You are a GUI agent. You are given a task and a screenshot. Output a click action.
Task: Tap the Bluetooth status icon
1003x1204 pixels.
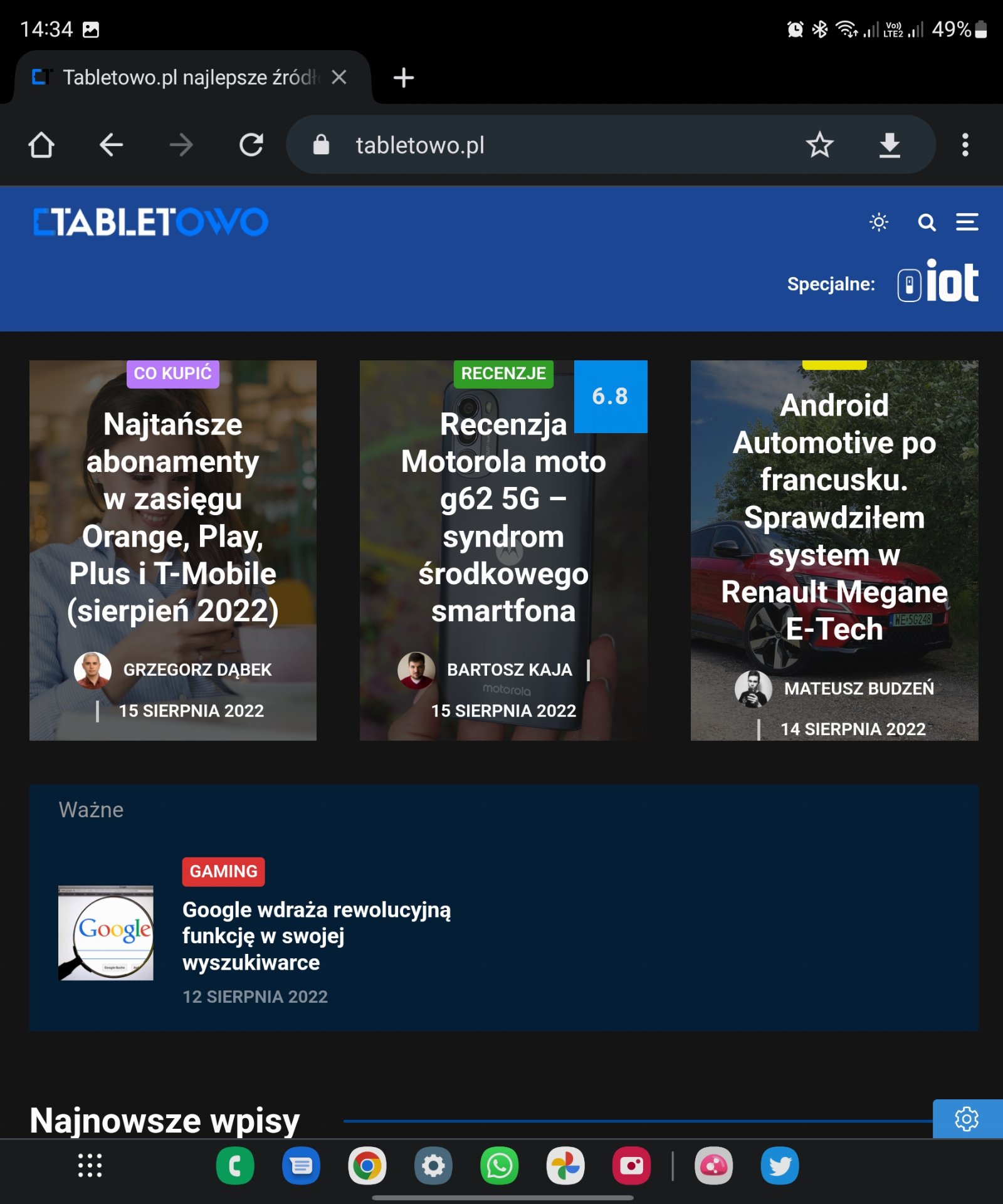(820, 29)
